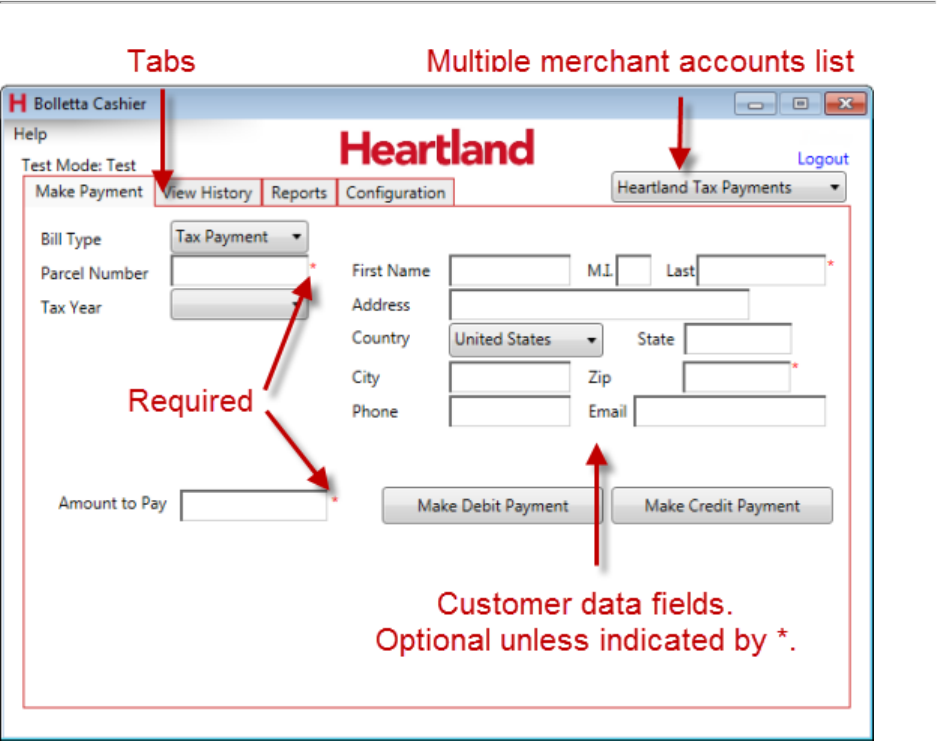Click the Heartland logo
The height and width of the screenshot is (741, 937).
coord(437,148)
